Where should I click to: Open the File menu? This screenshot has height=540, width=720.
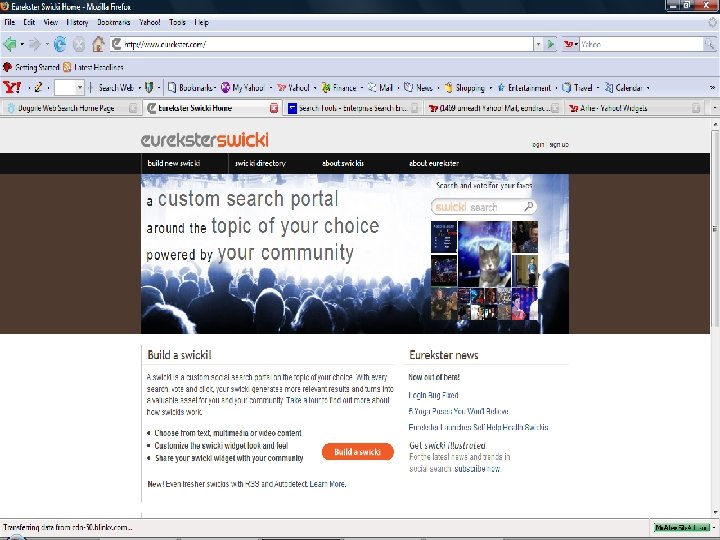10,22
